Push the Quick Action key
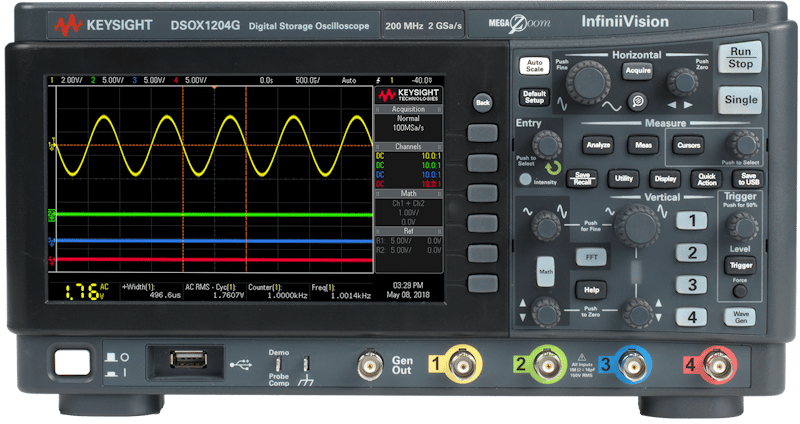The image size is (800, 424). [x=707, y=179]
